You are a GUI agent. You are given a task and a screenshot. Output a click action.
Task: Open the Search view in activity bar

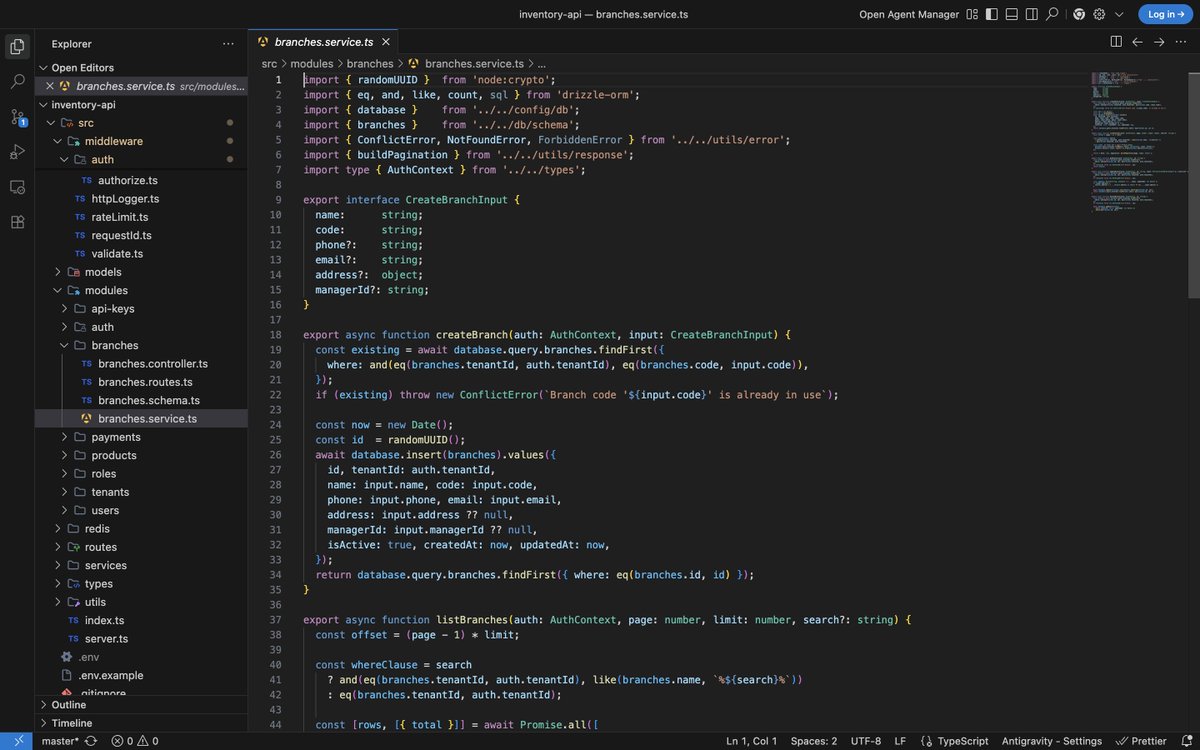(x=17, y=81)
